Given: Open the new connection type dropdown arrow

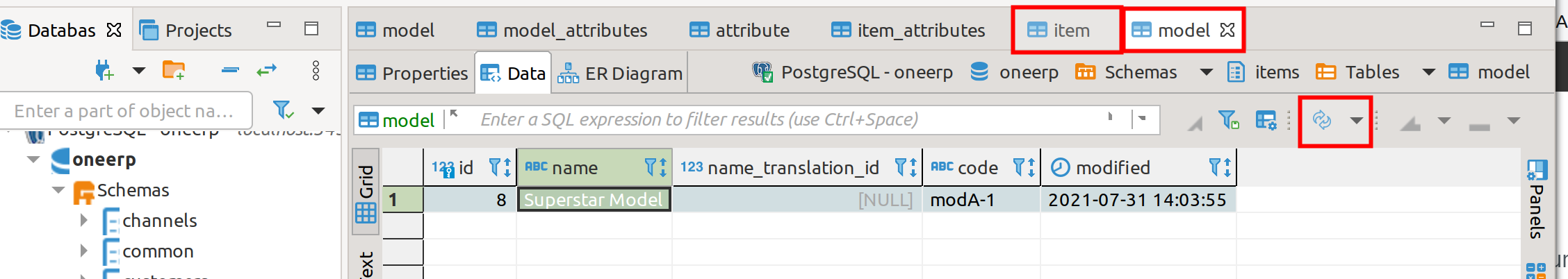Looking at the screenshot, I should click(x=139, y=71).
